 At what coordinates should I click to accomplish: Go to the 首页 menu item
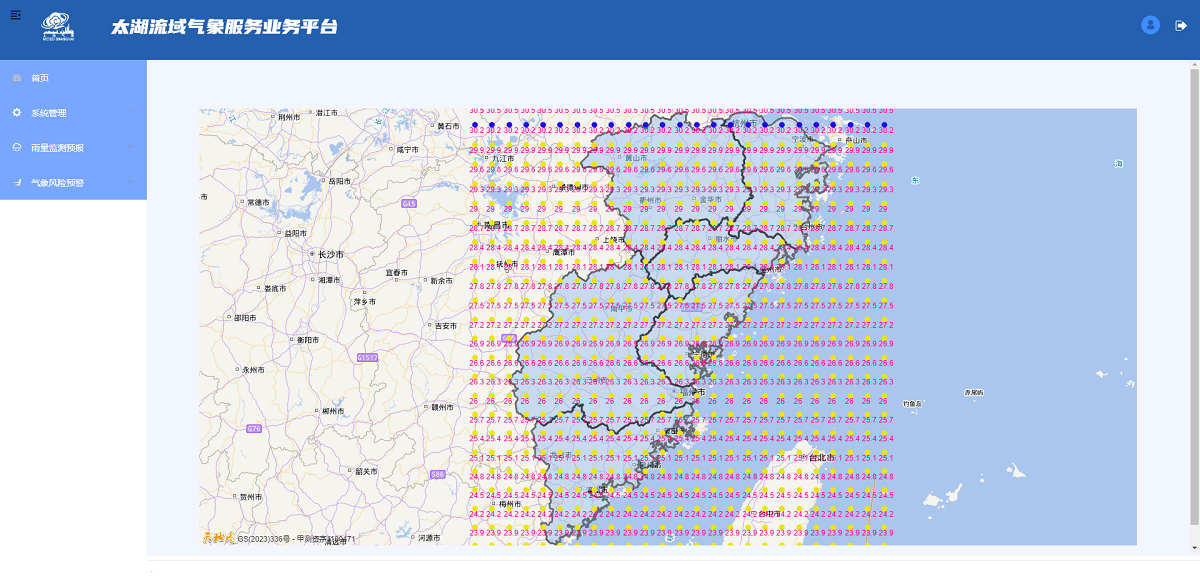point(40,78)
